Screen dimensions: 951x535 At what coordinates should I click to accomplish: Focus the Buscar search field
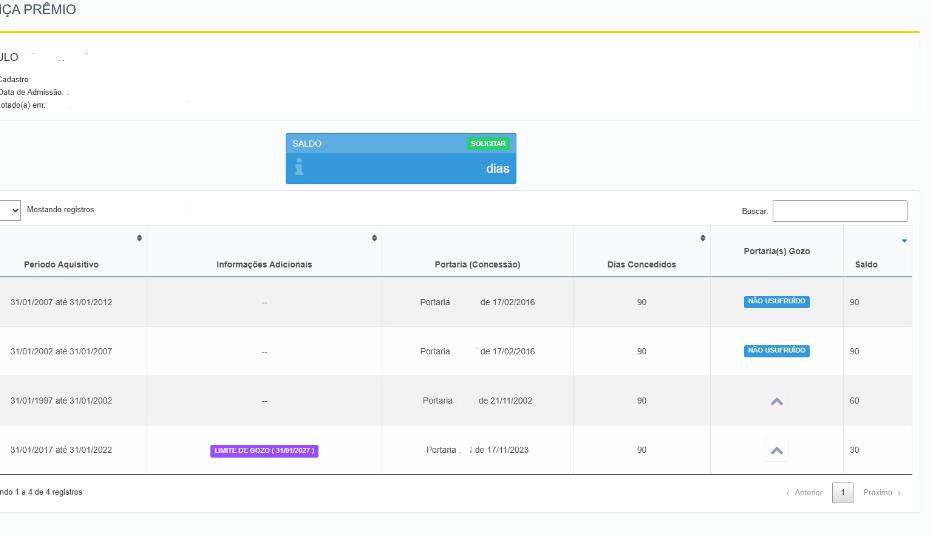839,211
